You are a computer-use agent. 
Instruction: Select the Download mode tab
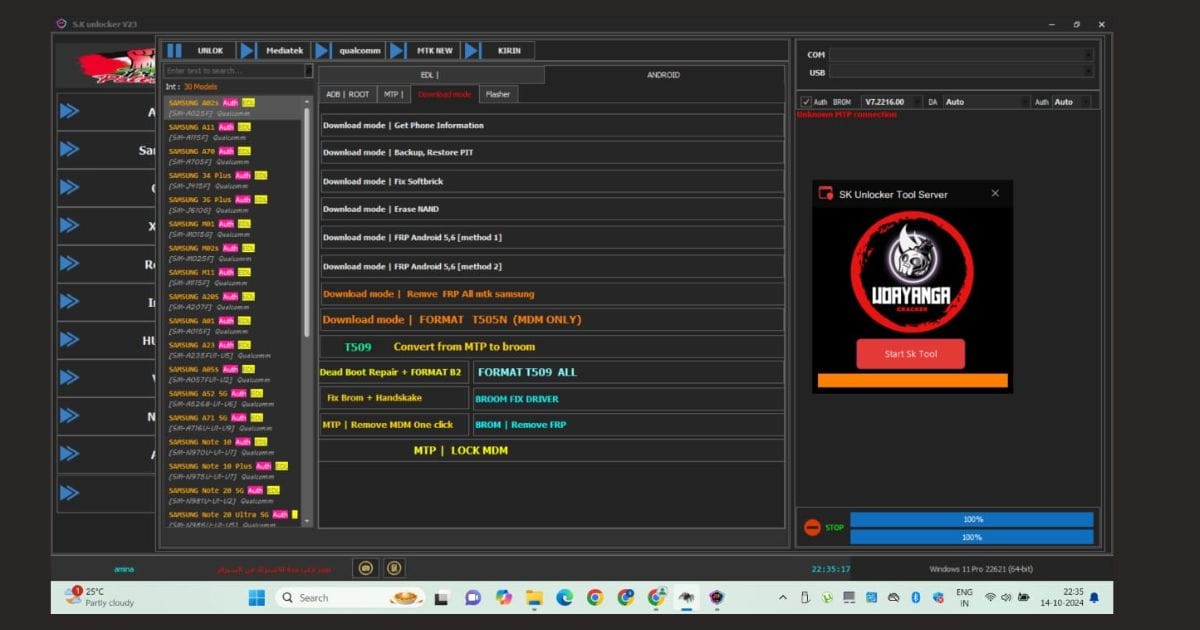coord(444,94)
